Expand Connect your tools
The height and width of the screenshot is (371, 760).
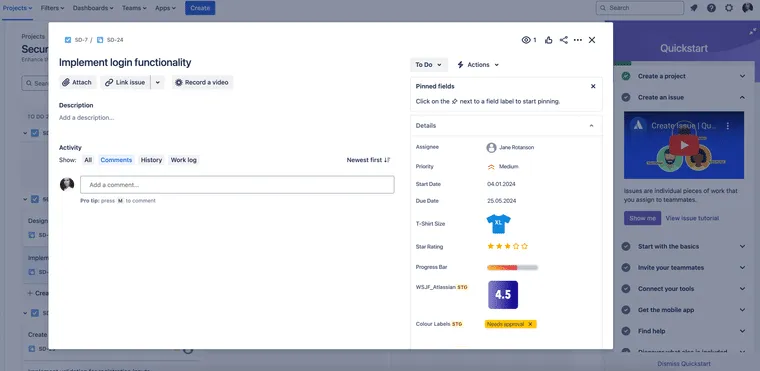click(742, 289)
